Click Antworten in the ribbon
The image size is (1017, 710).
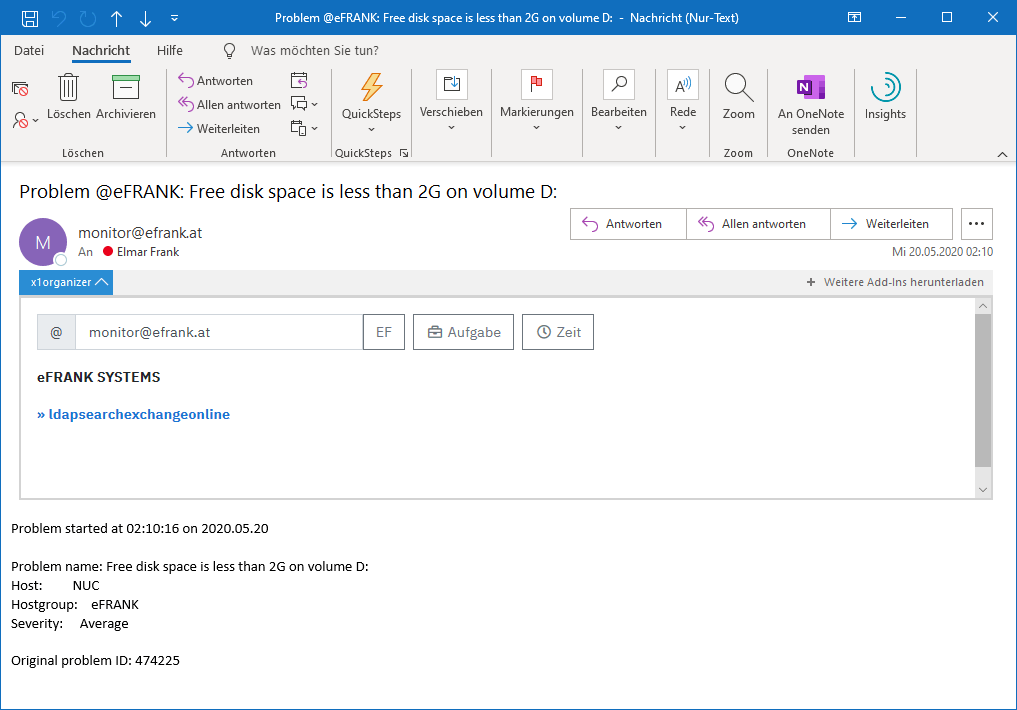tap(215, 80)
